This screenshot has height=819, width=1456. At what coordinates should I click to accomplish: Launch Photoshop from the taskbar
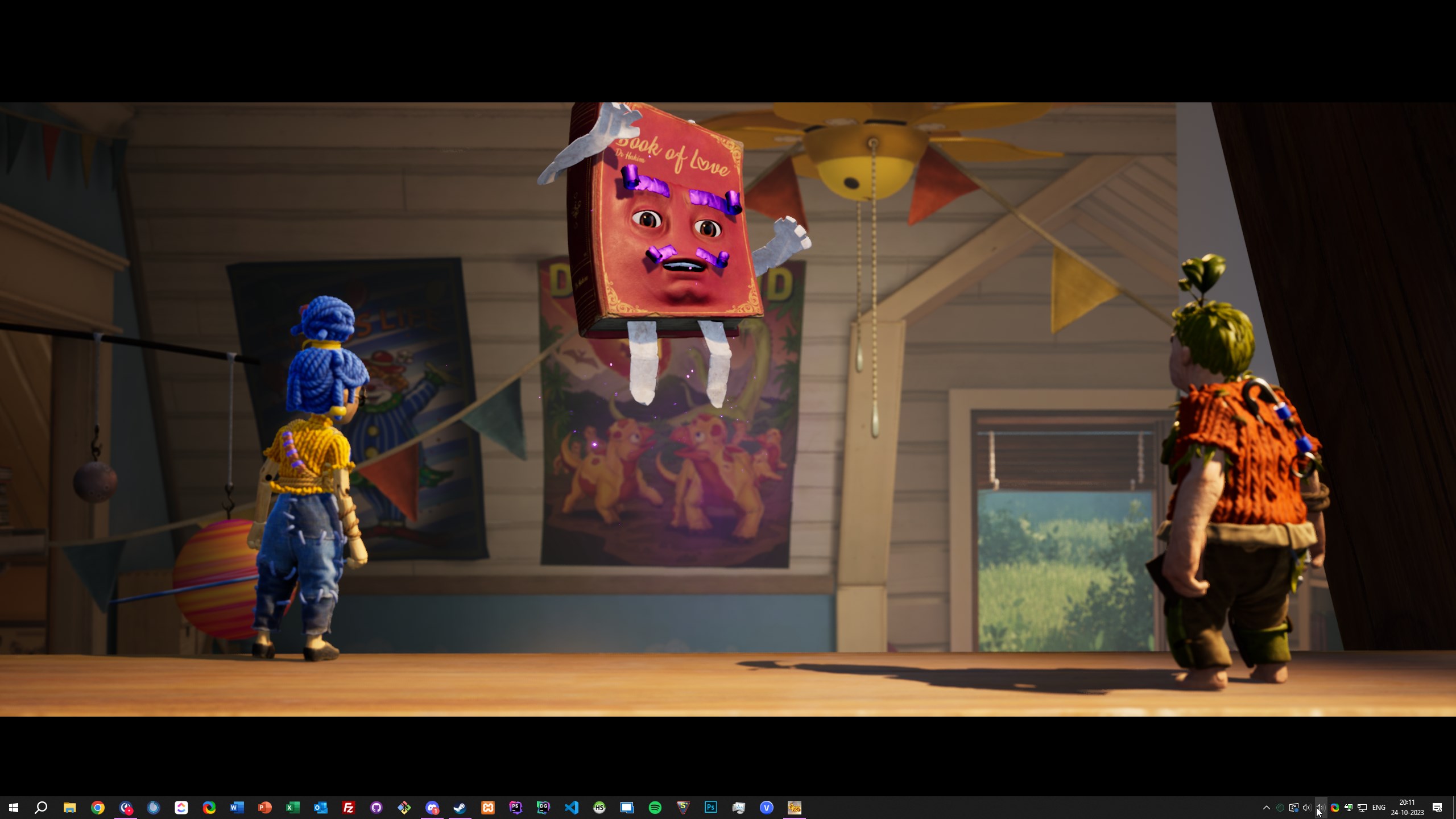(x=711, y=808)
